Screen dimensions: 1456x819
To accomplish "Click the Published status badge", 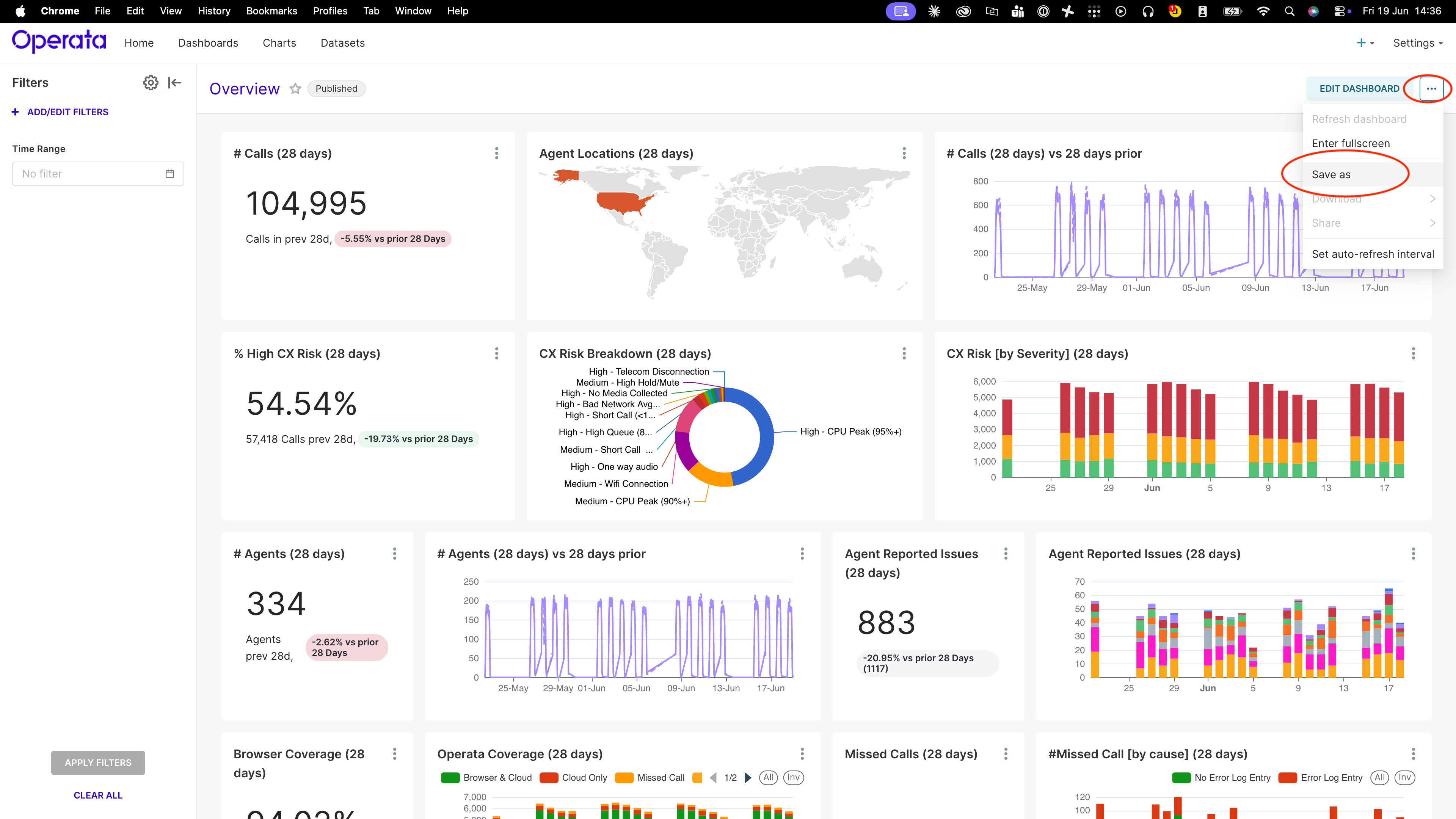I will coord(336,89).
